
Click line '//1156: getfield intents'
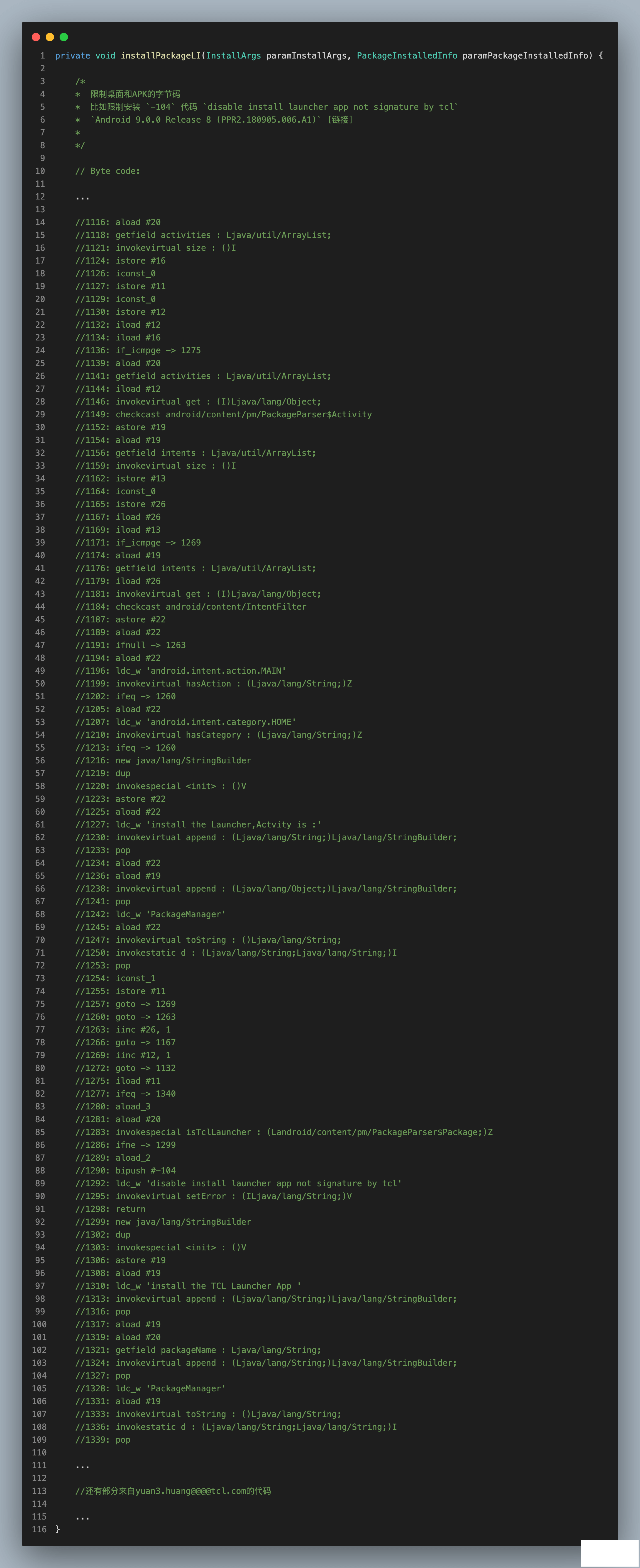tap(196, 453)
